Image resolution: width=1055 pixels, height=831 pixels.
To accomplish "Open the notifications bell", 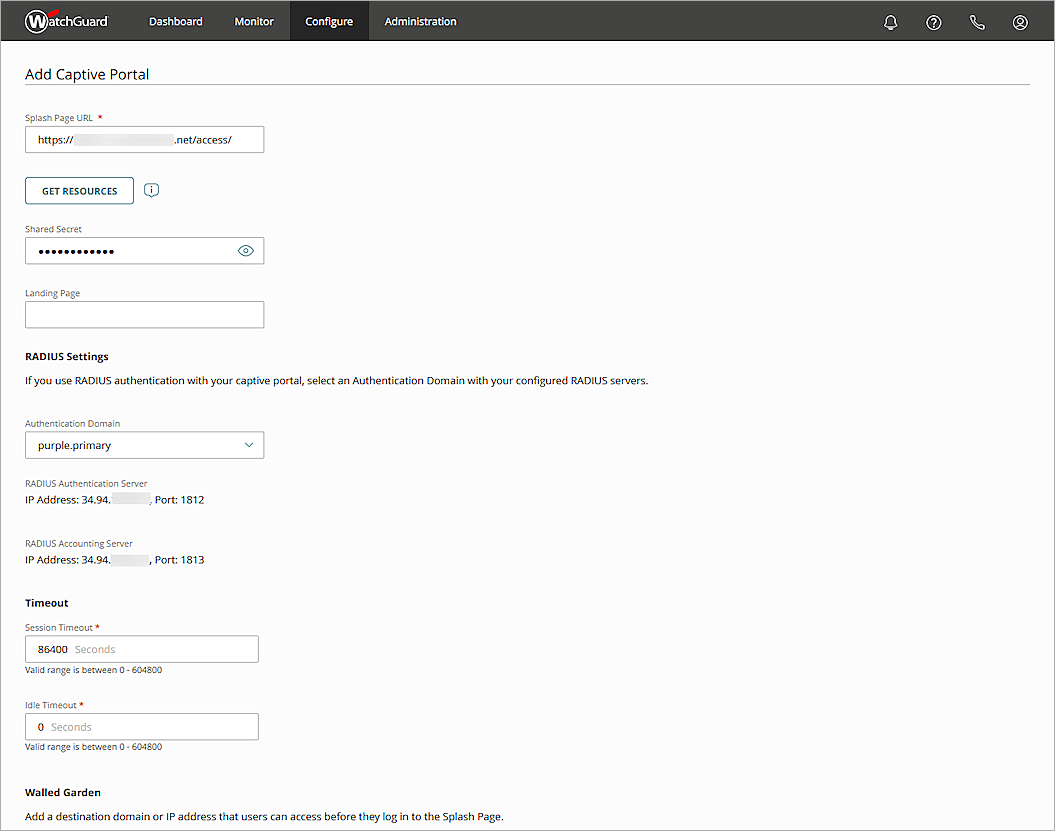I will coord(890,21).
